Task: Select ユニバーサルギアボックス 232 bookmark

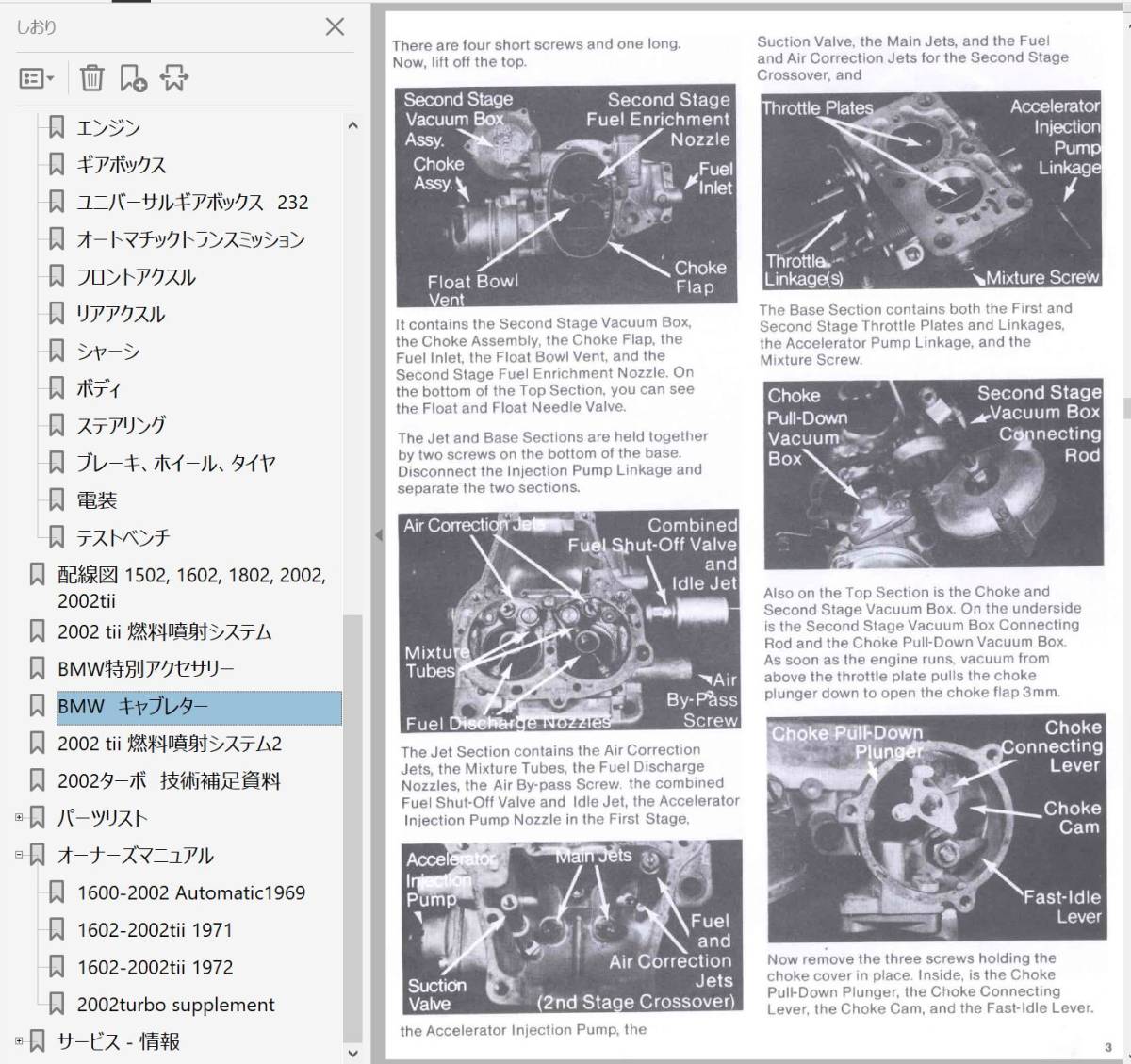Action: coord(192,202)
